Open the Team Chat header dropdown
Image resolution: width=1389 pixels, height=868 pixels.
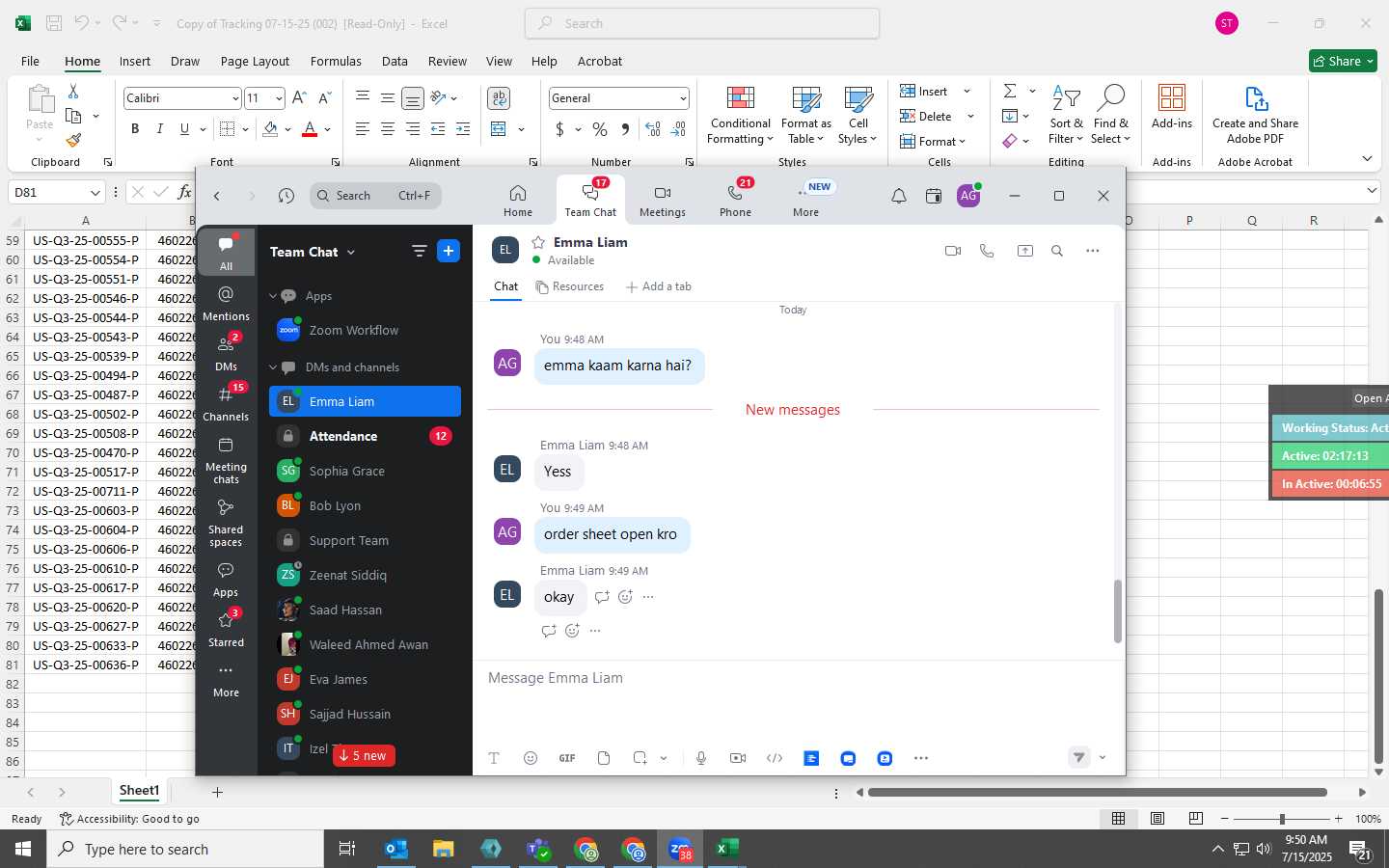pyautogui.click(x=351, y=252)
